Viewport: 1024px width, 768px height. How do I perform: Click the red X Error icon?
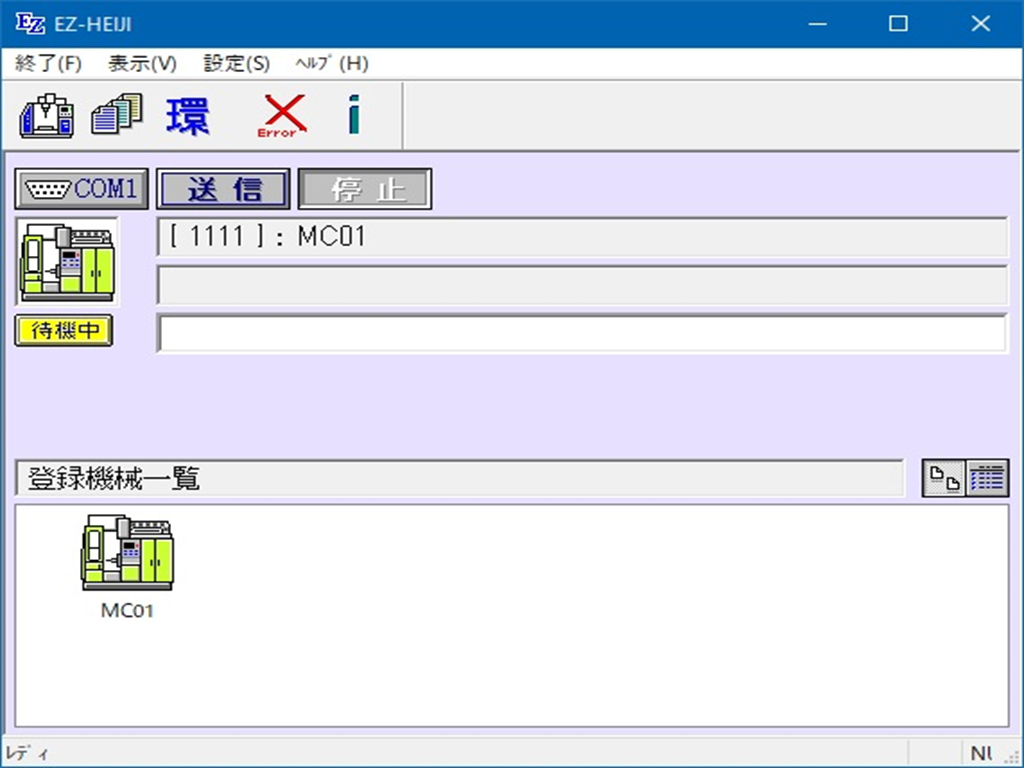click(283, 116)
